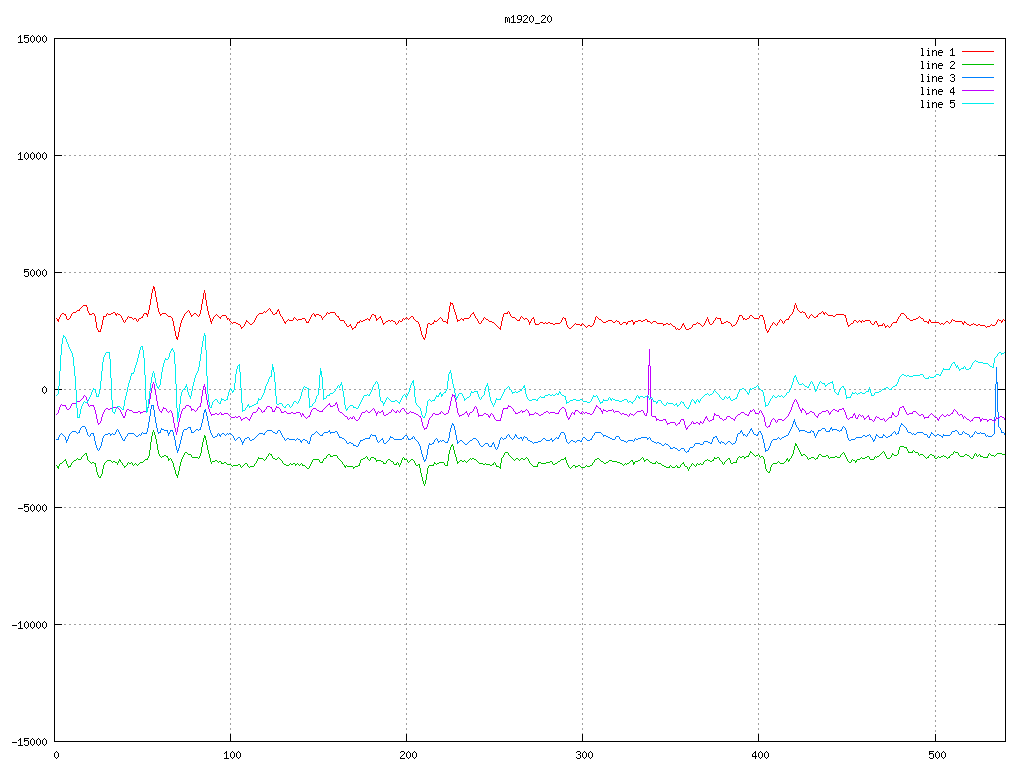Click the 15000 y-axis label
1024x768 pixels.
pos(32,39)
